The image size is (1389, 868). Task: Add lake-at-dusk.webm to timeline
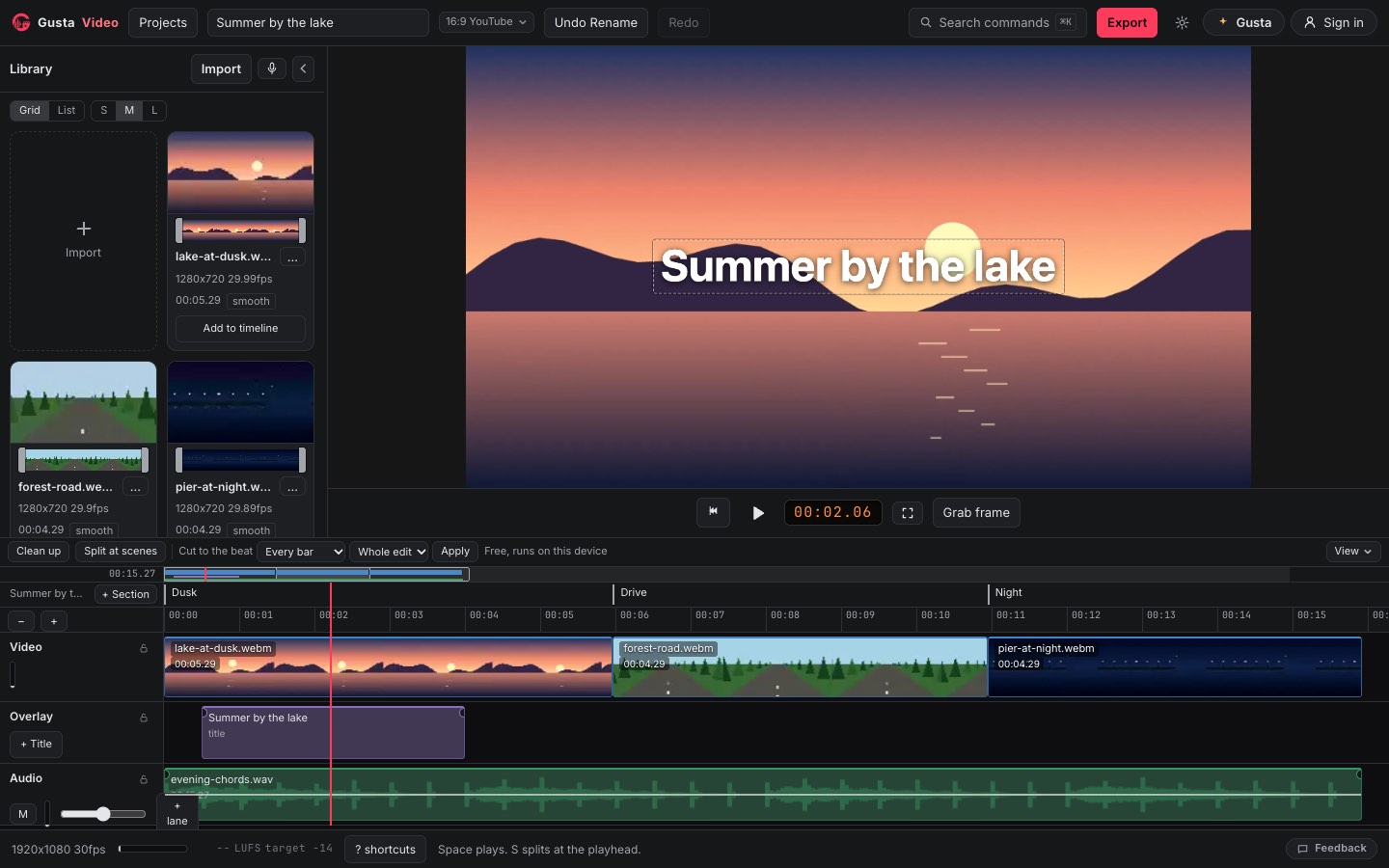240,329
